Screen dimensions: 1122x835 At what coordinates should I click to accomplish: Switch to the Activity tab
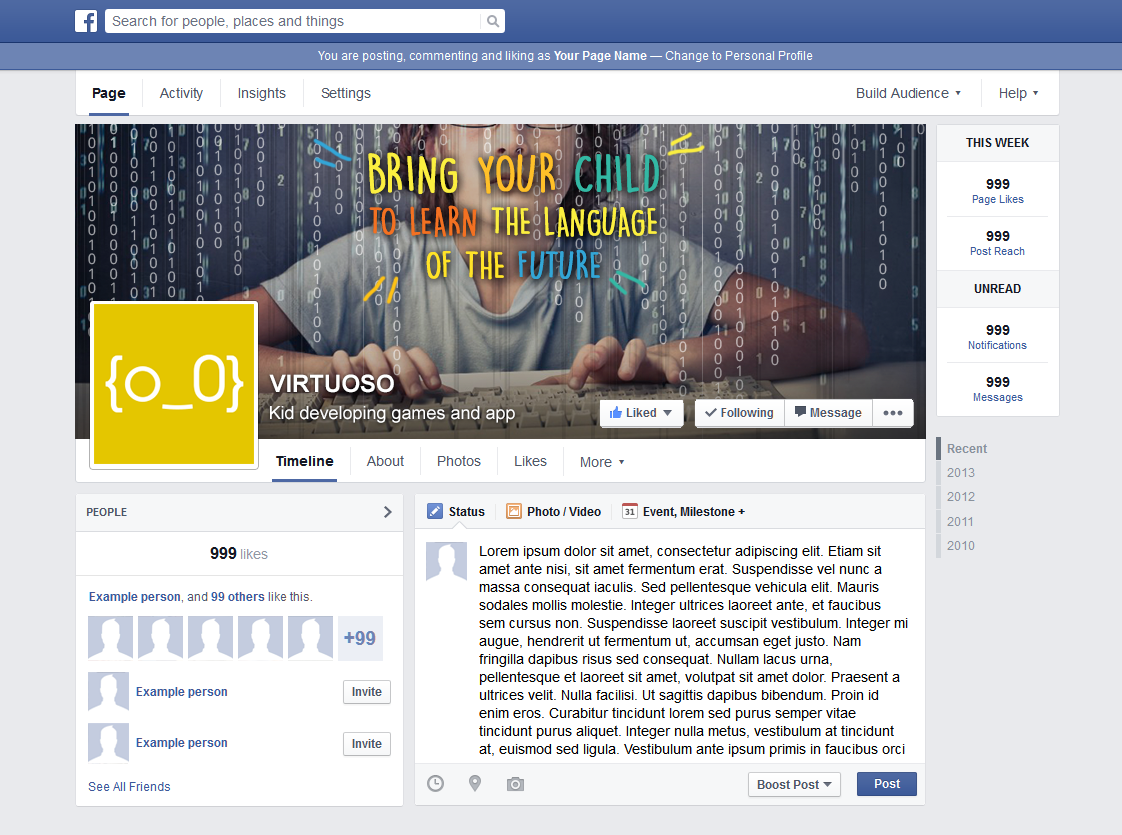[x=181, y=93]
